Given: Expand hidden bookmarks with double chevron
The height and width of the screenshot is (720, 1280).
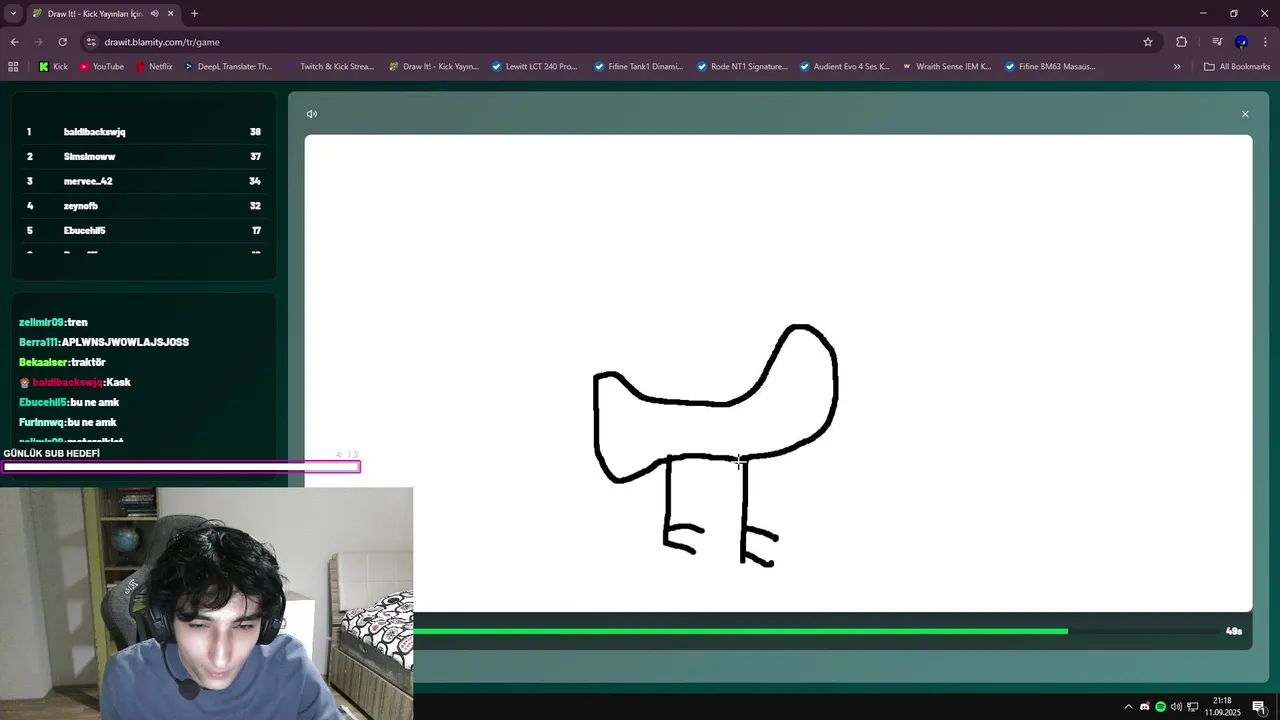Looking at the screenshot, I should pos(1177,67).
